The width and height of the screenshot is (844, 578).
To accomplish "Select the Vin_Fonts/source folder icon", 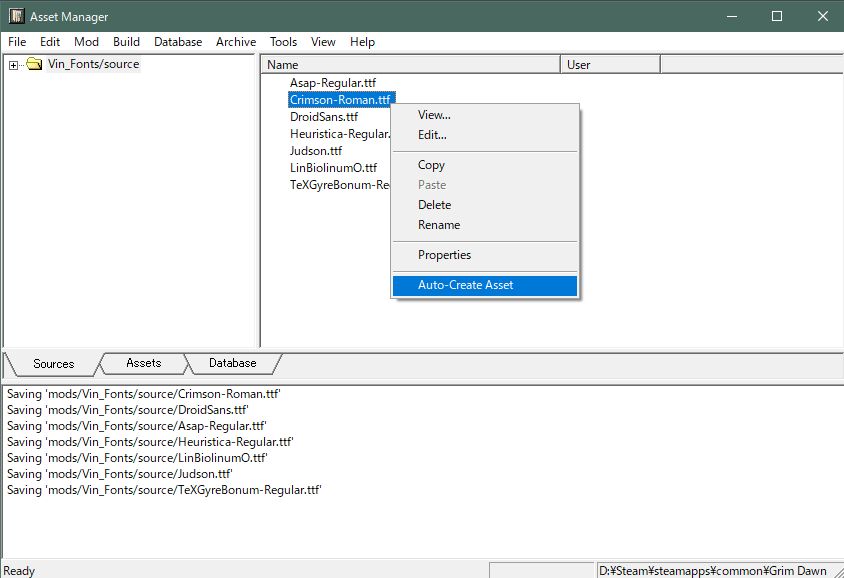I will click(x=34, y=65).
